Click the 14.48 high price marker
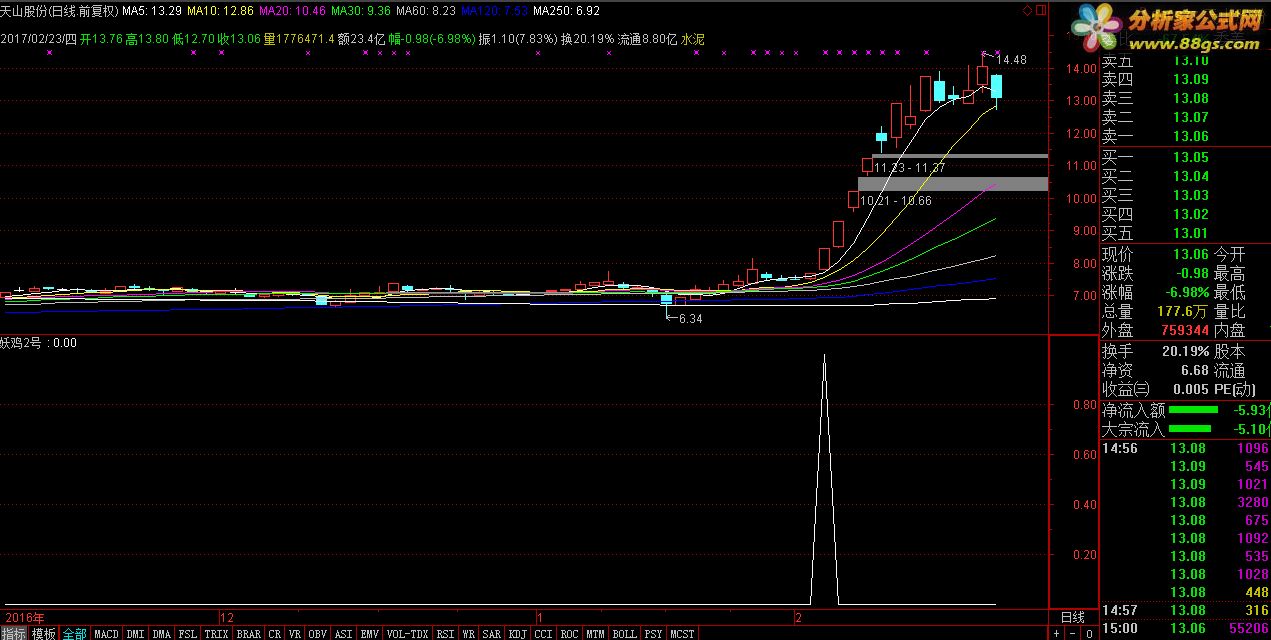The height and width of the screenshot is (640, 1271). (1012, 60)
